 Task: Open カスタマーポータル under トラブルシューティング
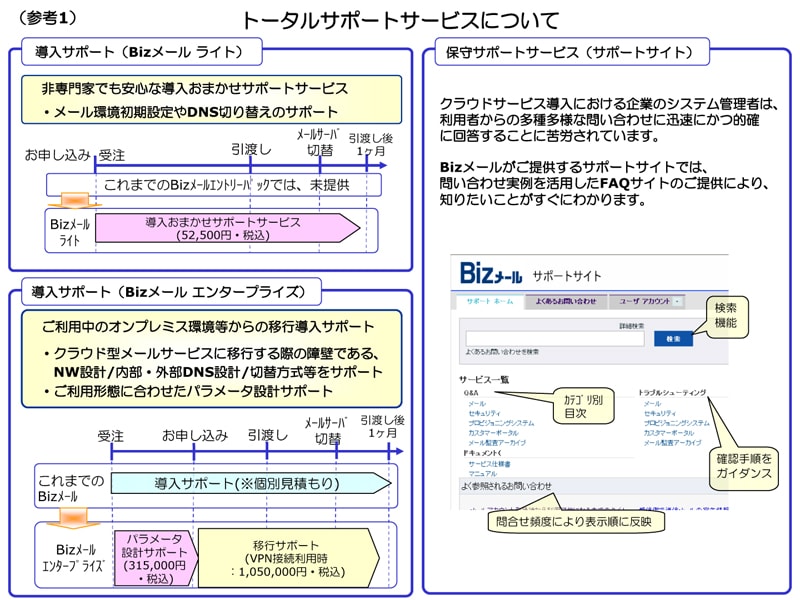pos(668,433)
